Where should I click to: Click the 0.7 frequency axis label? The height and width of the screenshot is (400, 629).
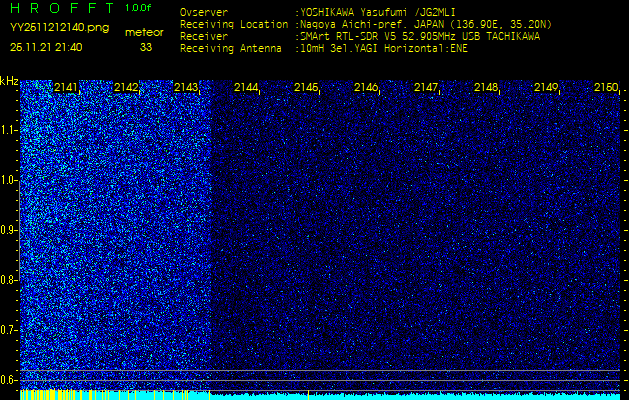pyautogui.click(x=9, y=330)
